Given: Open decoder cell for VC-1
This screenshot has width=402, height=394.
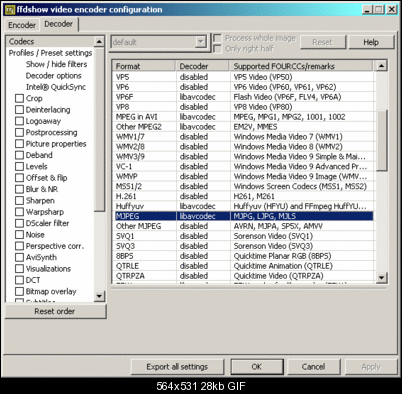Looking at the screenshot, I should pos(203,167).
